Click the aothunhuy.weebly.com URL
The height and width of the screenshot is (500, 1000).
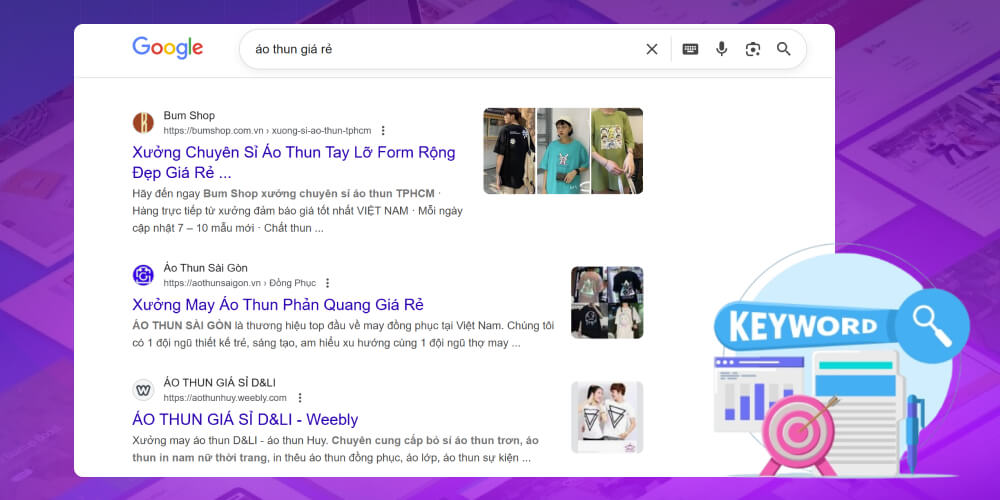tap(225, 398)
